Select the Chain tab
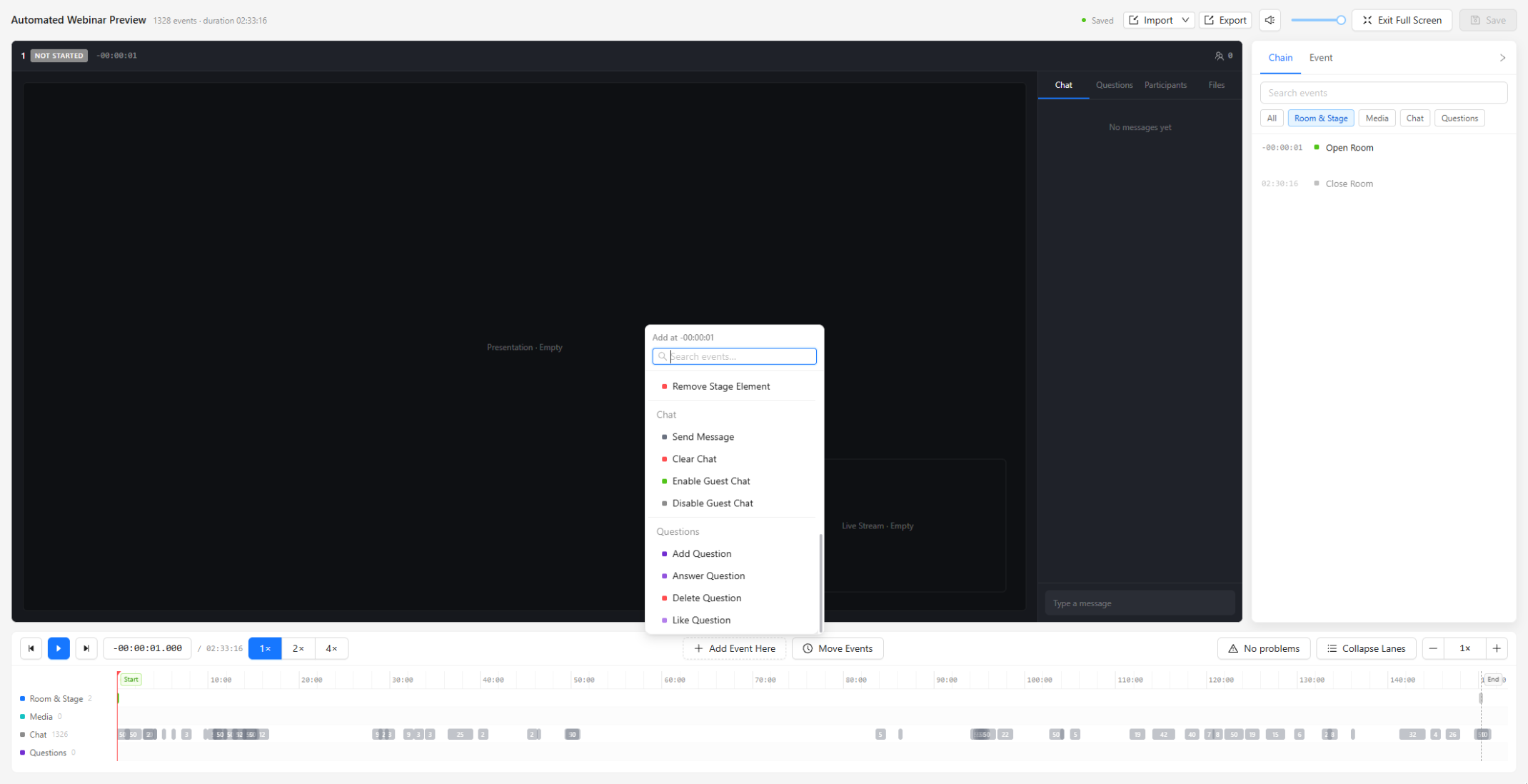Viewport: 1528px width, 784px height. (1280, 58)
